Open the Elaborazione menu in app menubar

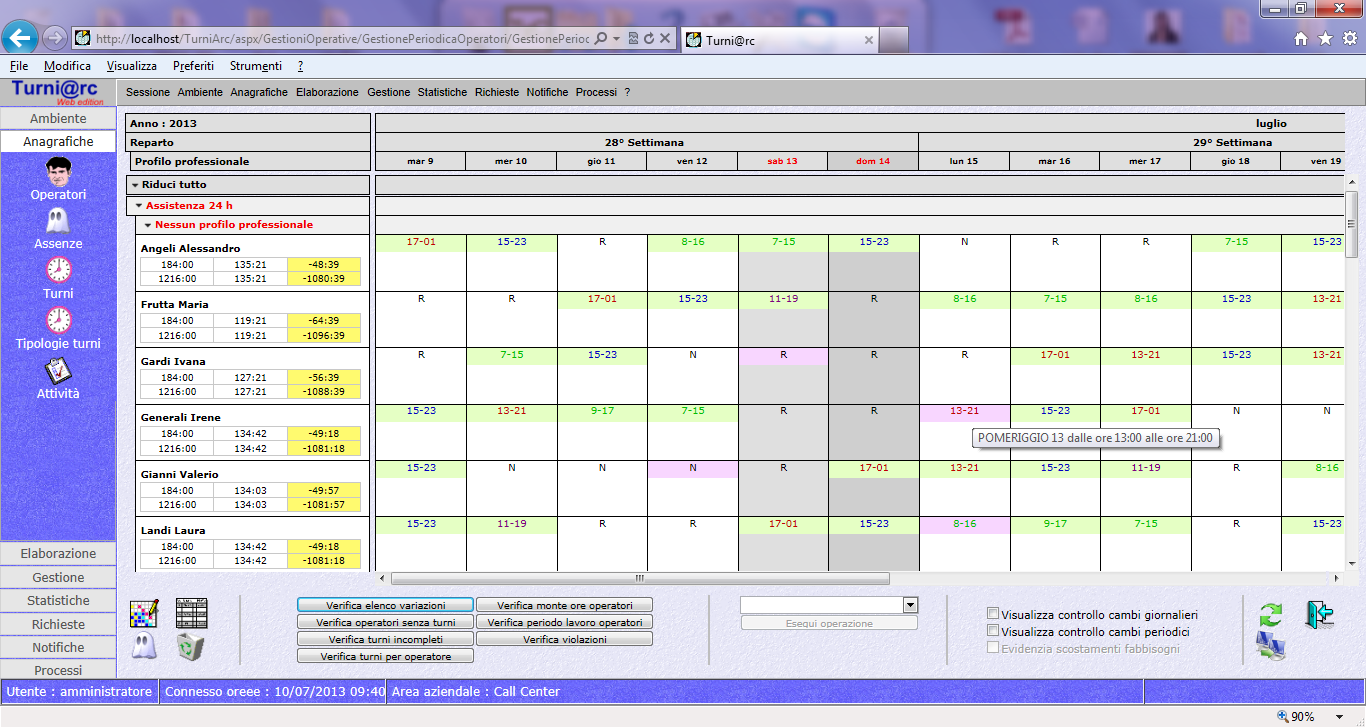pyautogui.click(x=327, y=92)
